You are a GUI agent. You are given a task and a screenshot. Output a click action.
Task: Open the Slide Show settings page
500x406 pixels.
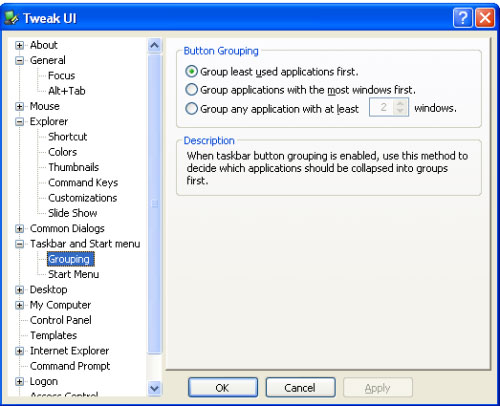73,213
